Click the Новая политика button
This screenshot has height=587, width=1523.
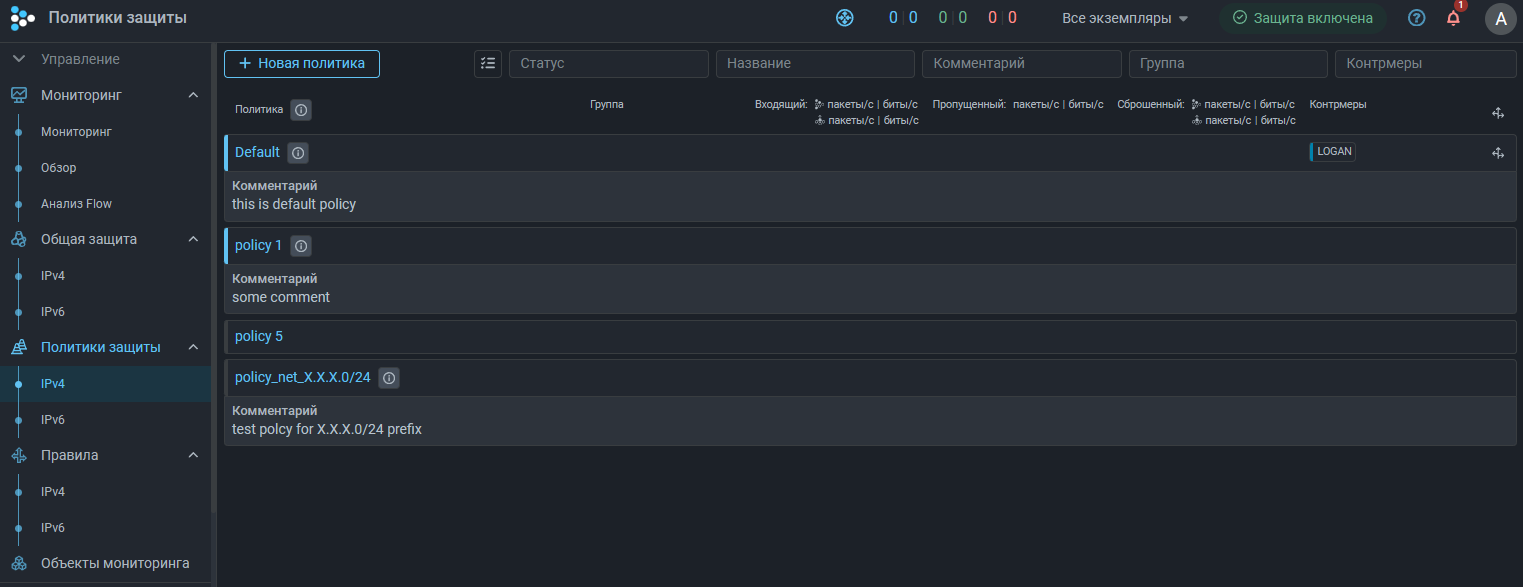[302, 64]
